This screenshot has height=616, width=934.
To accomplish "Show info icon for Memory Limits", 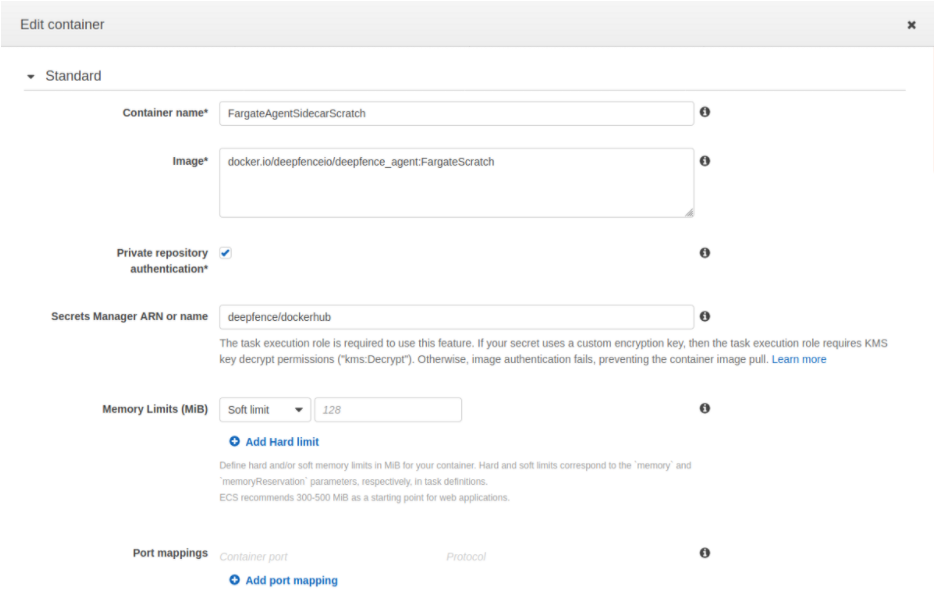I will coord(705,408).
